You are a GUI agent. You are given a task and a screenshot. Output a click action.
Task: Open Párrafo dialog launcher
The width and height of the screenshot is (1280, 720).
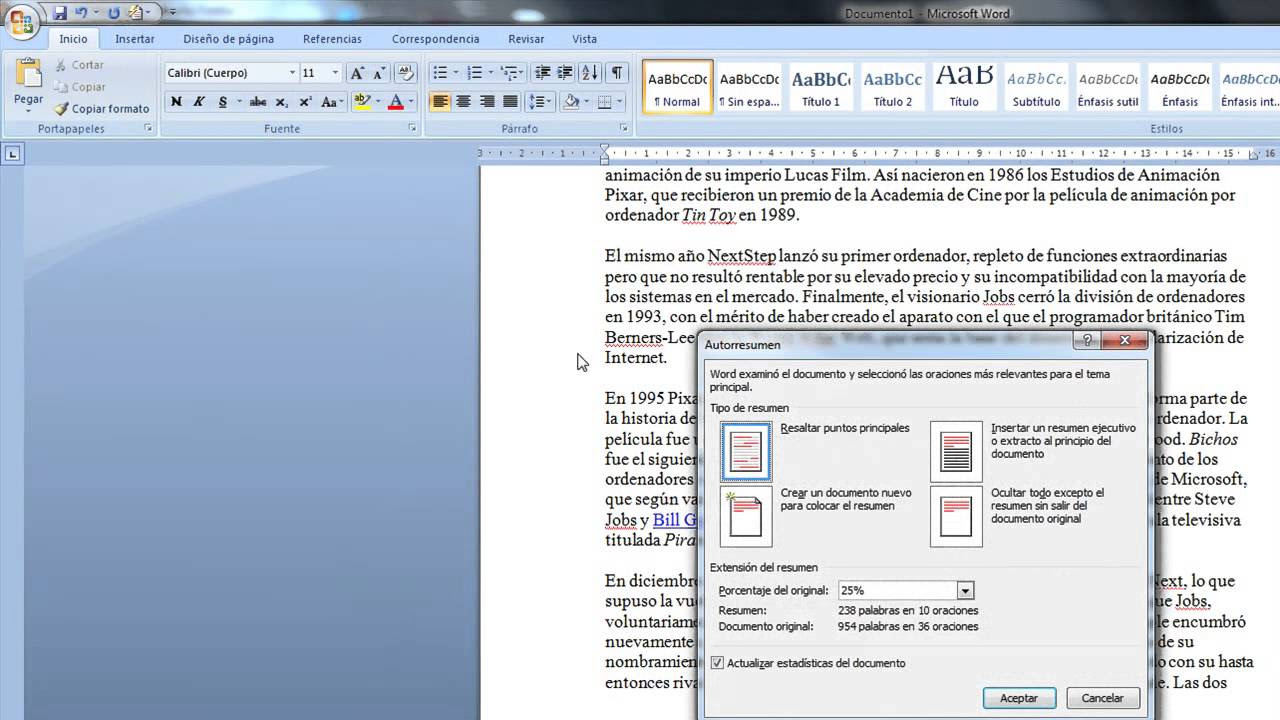pos(624,129)
